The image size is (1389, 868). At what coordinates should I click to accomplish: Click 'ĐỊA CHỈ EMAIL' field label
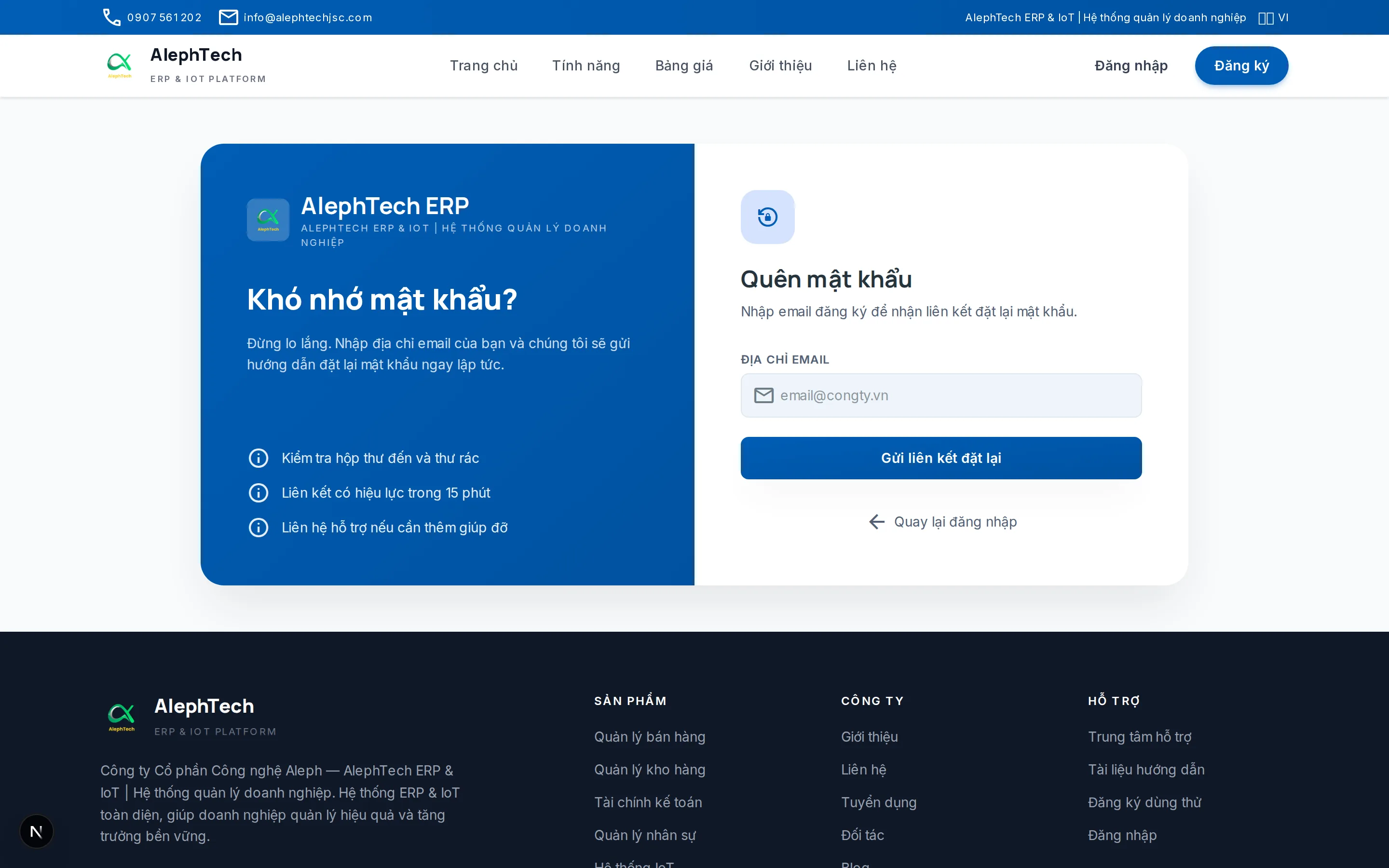785,360
